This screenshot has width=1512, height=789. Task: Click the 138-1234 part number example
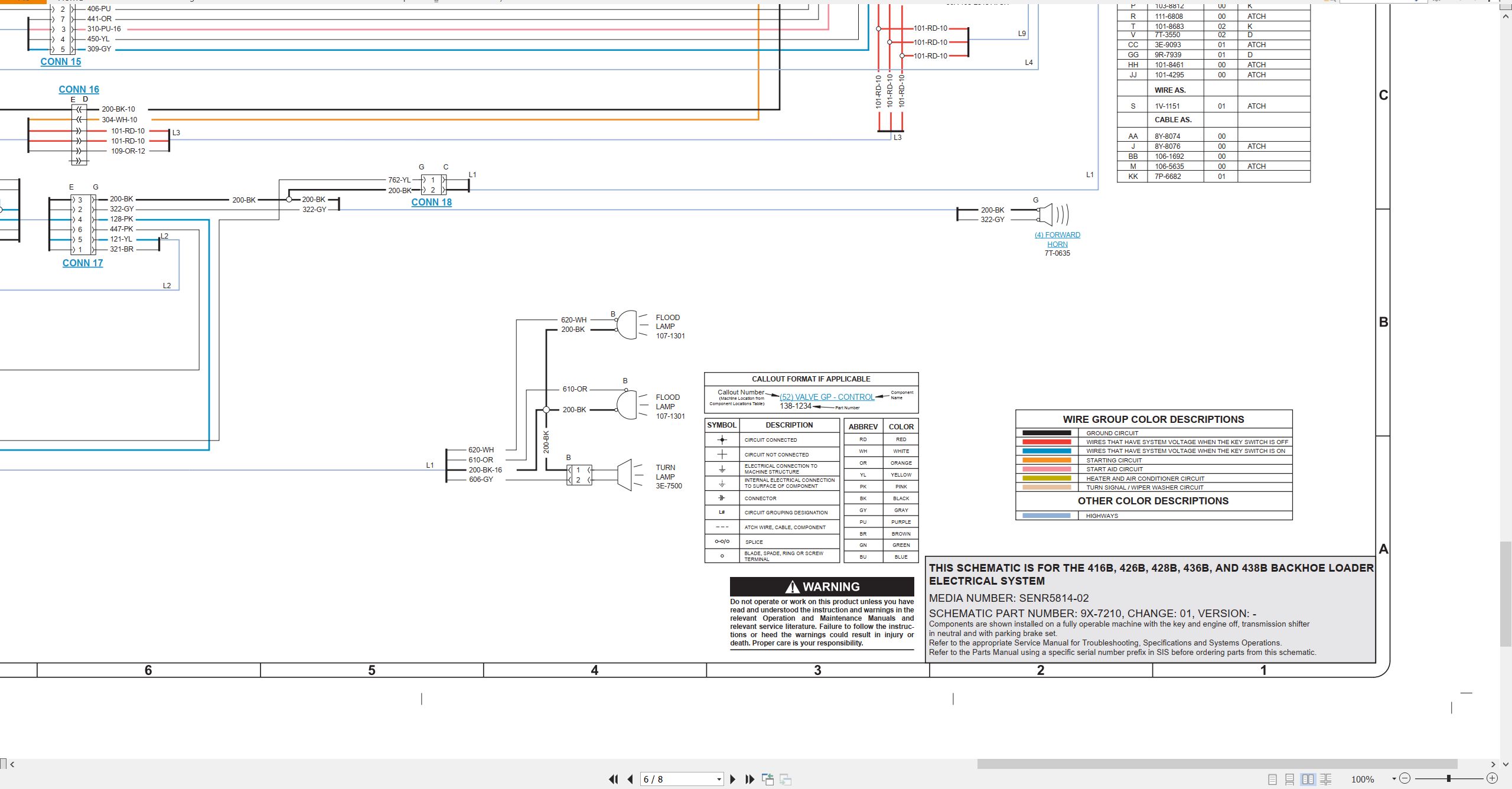[796, 406]
